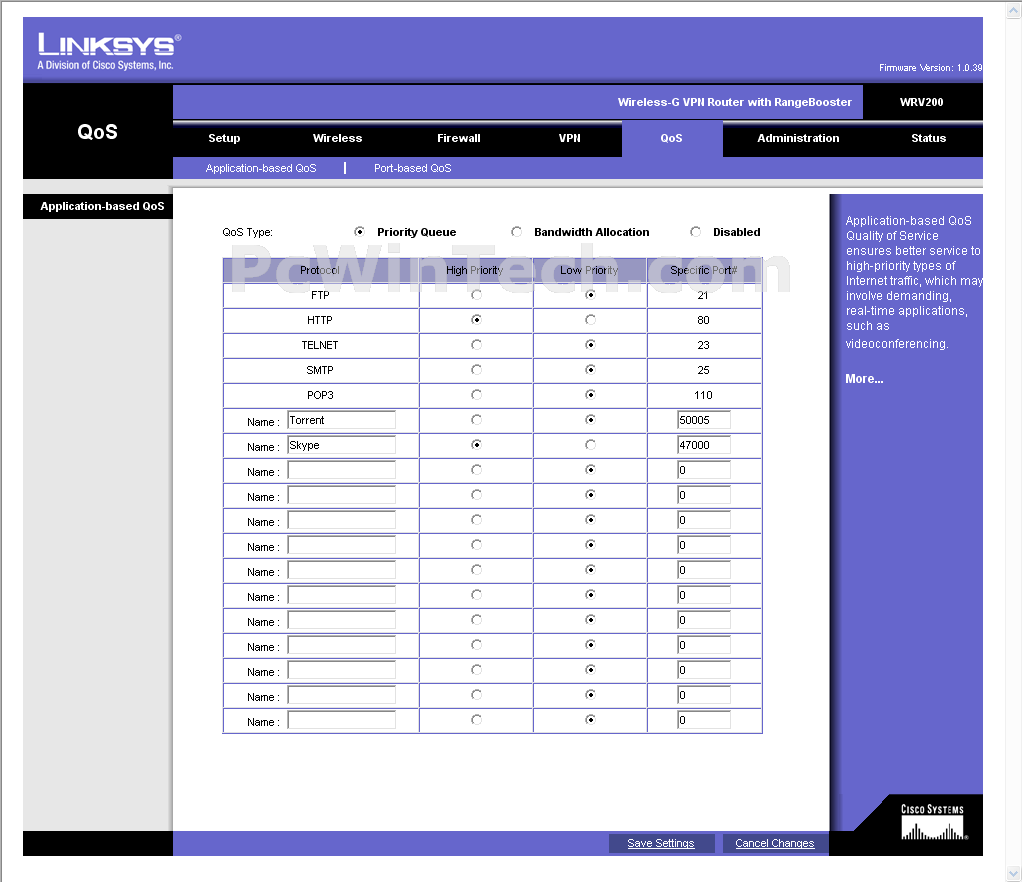Select High Priority for HTTP
The image size is (1022, 882).
pos(476,319)
